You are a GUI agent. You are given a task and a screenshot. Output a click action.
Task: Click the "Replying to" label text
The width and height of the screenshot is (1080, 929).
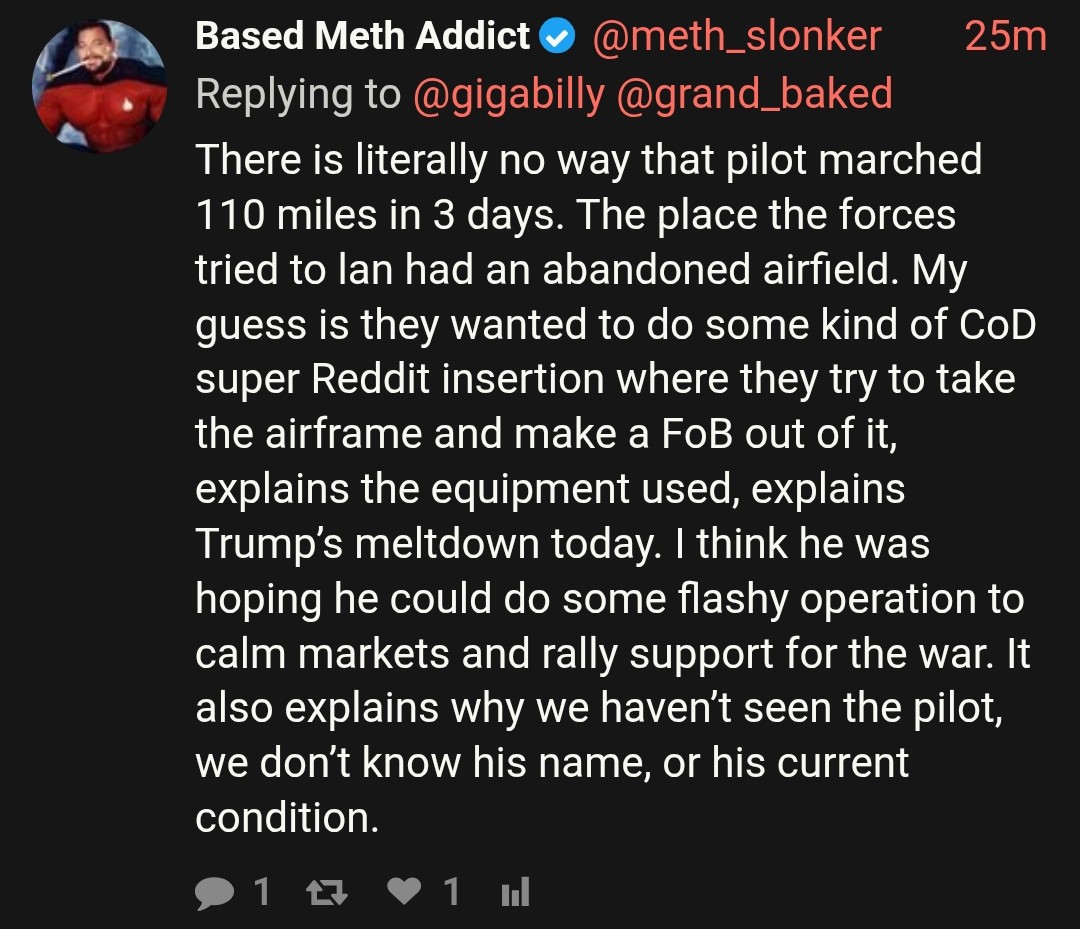[297, 93]
